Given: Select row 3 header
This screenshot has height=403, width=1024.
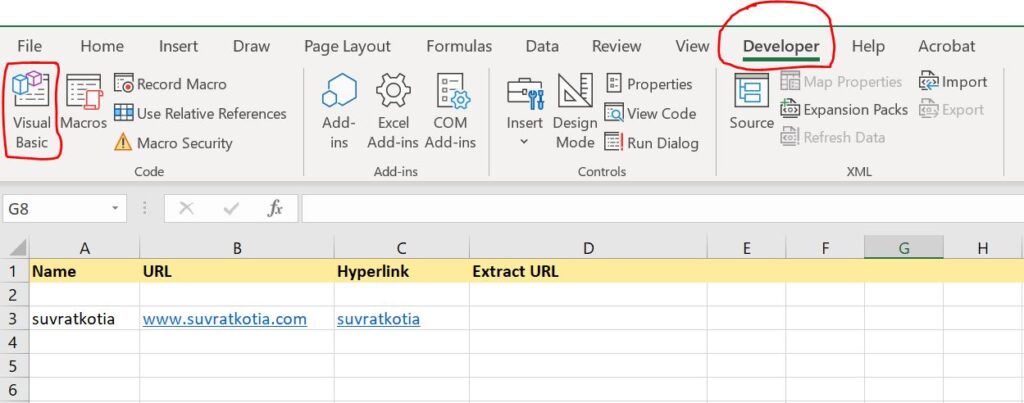Looking at the screenshot, I should coord(14,319).
